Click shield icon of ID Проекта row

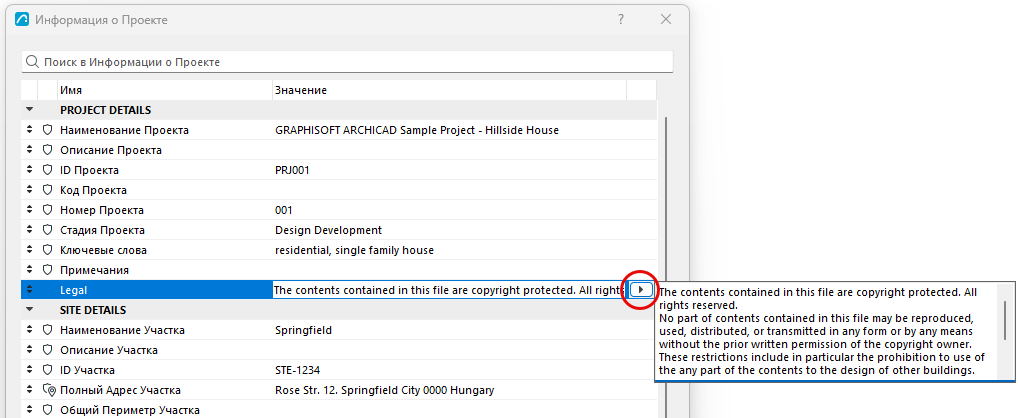47,170
